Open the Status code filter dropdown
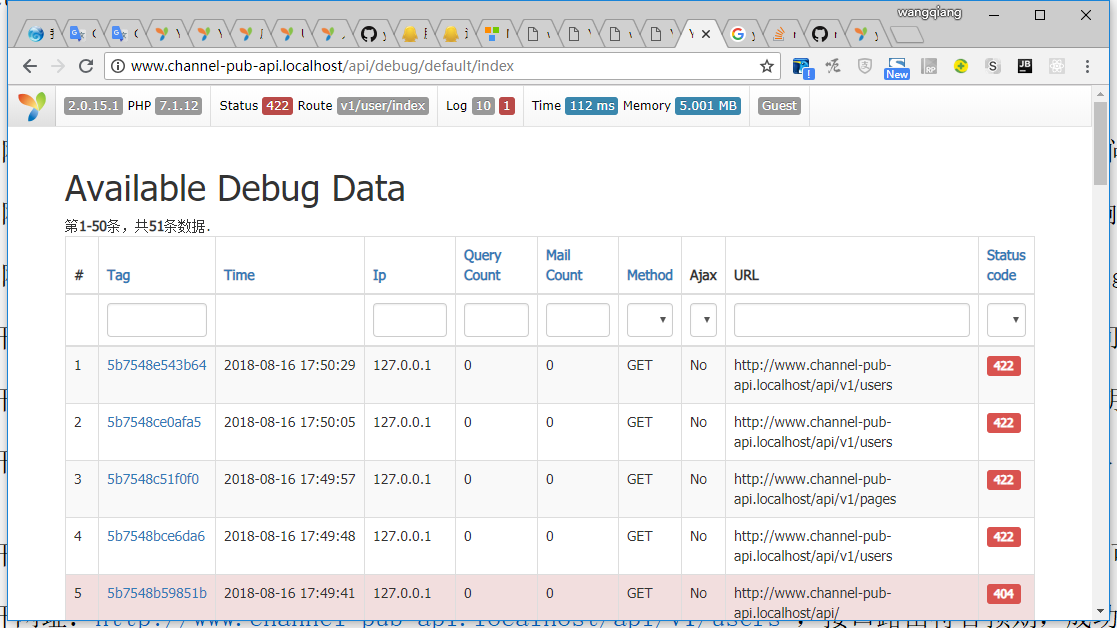 click(1005, 320)
